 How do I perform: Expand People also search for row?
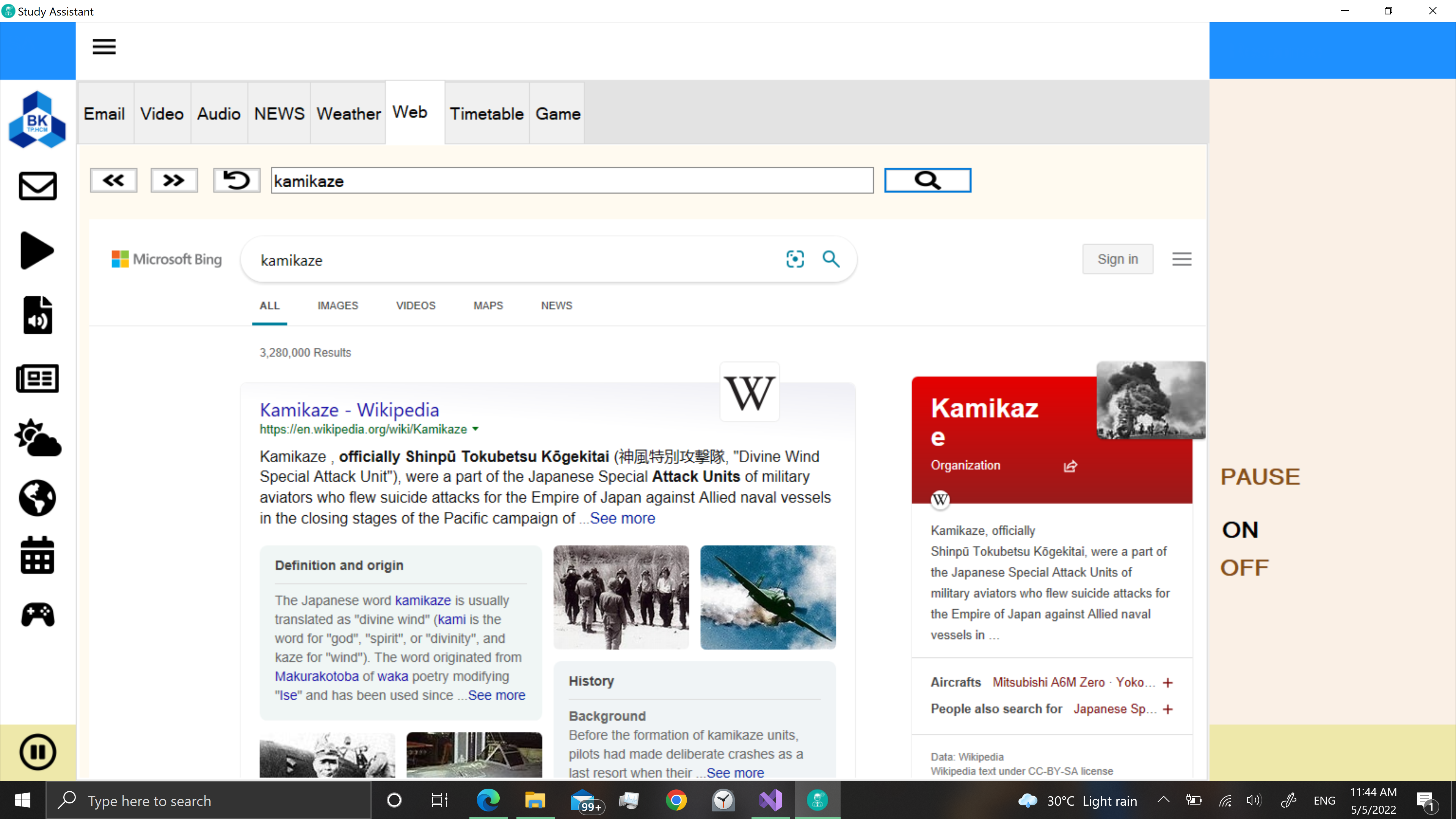pos(1168,709)
